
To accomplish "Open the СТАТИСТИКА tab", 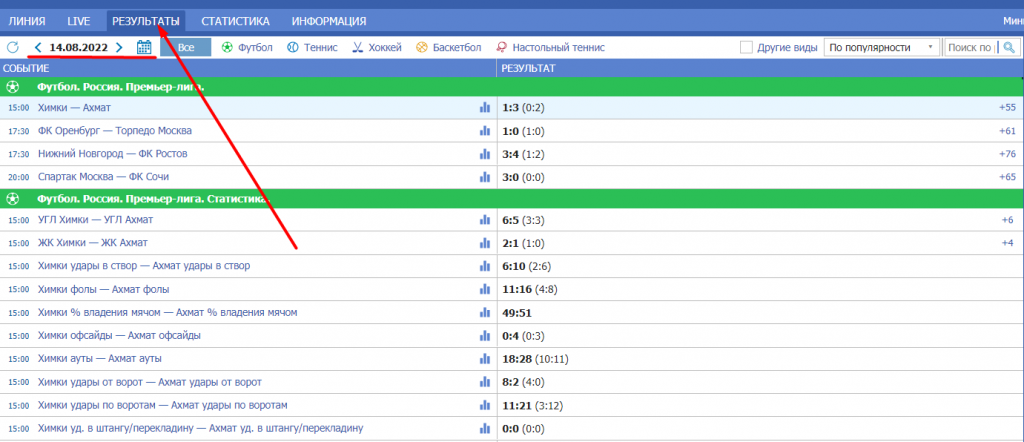I will (235, 20).
